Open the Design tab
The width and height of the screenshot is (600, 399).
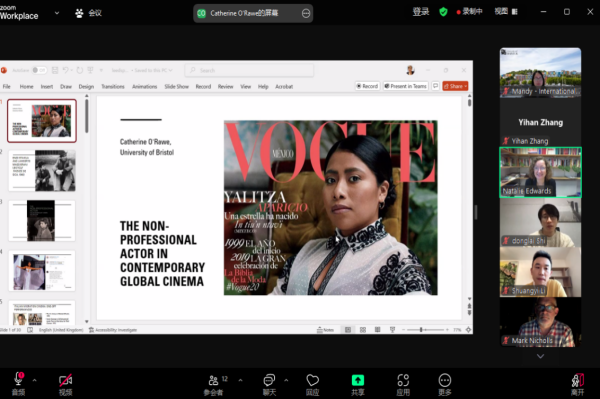86,86
